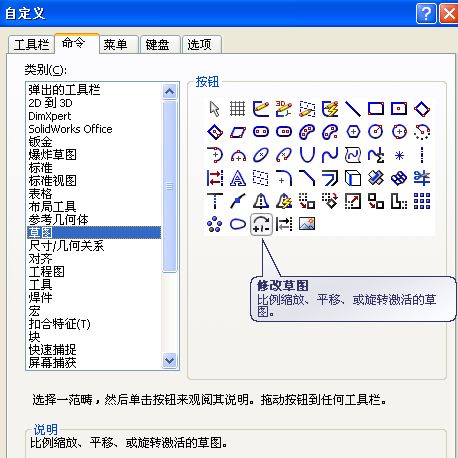
Task: Select the Straight Slot icon with two points
Action: point(261,132)
